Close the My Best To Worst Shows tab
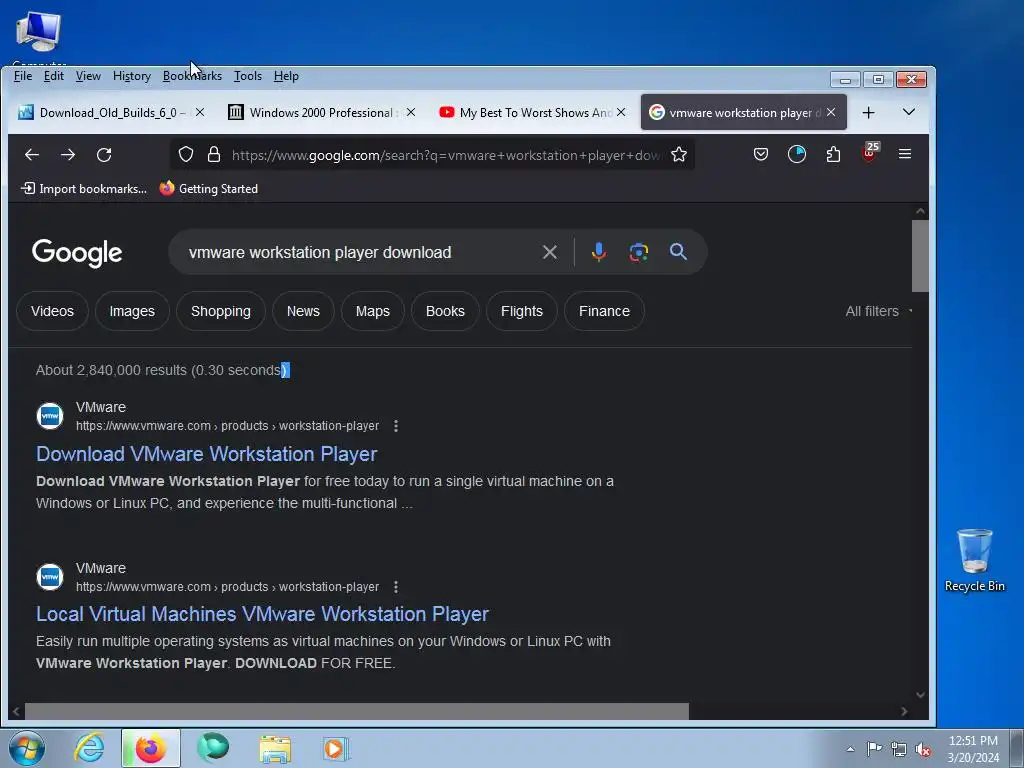Viewport: 1024px width, 768px height. tap(621, 112)
